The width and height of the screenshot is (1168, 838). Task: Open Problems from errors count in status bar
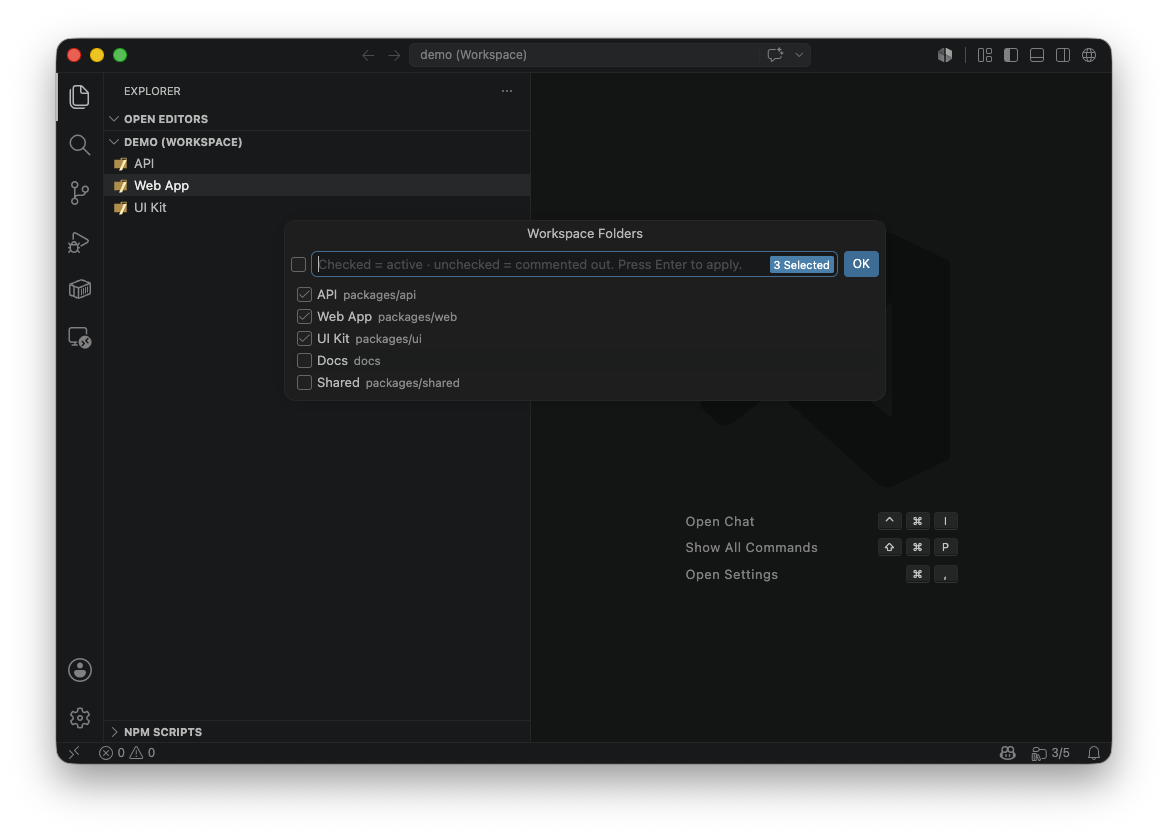(x=112, y=752)
